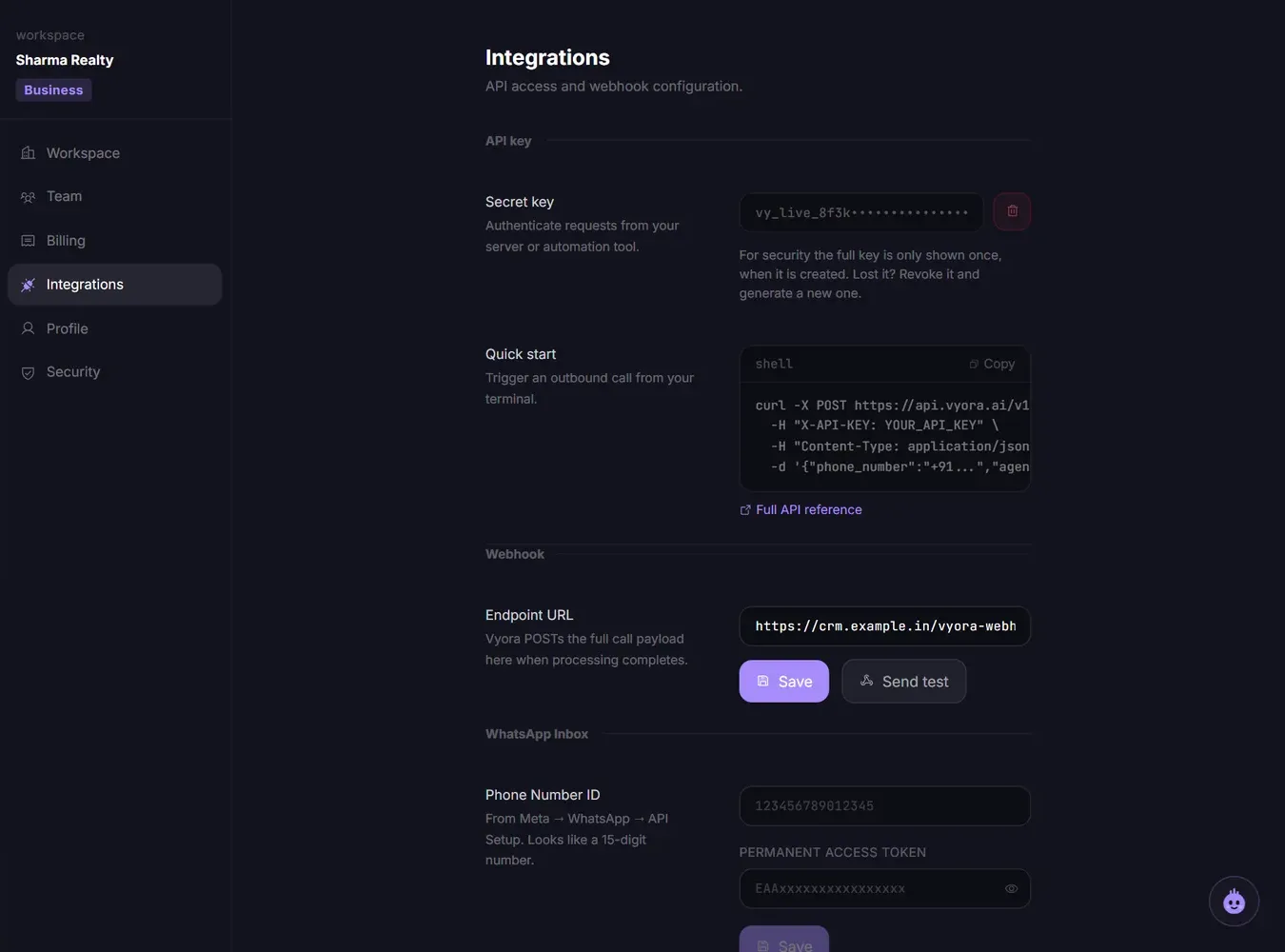Click the Sharma Realty workspace name

(x=65, y=60)
